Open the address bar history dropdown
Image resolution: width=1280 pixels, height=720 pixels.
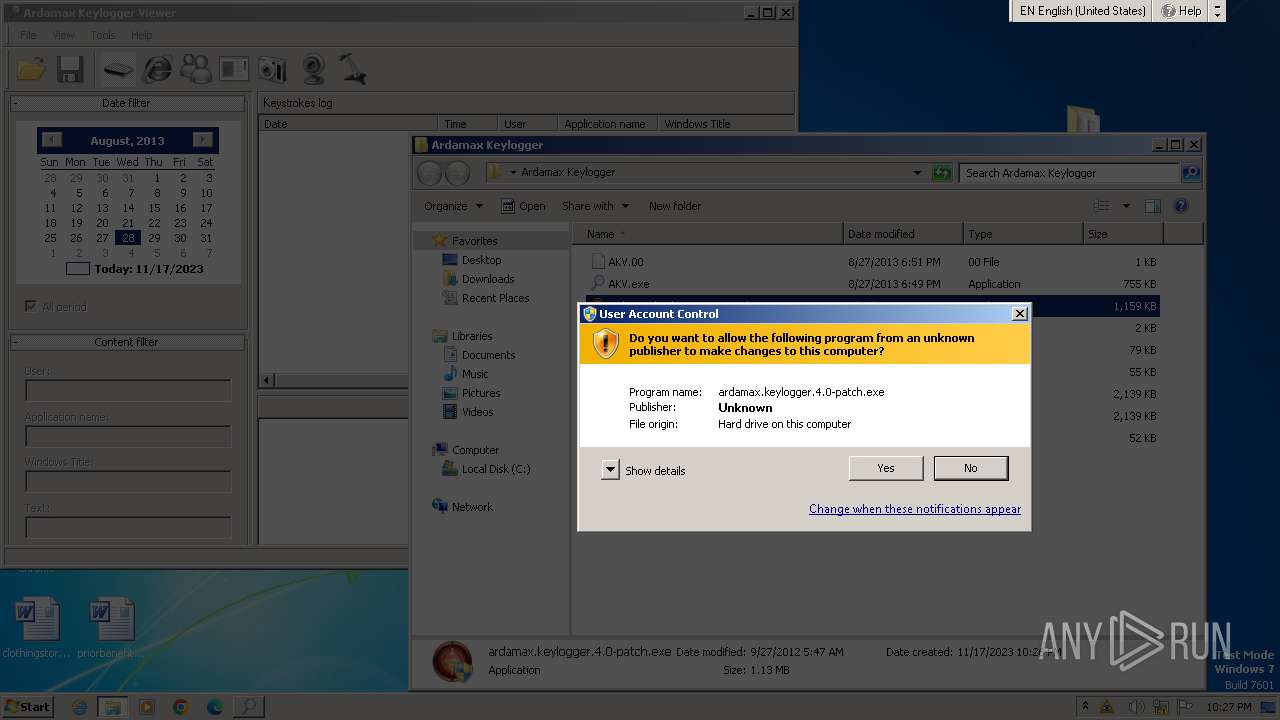point(917,173)
